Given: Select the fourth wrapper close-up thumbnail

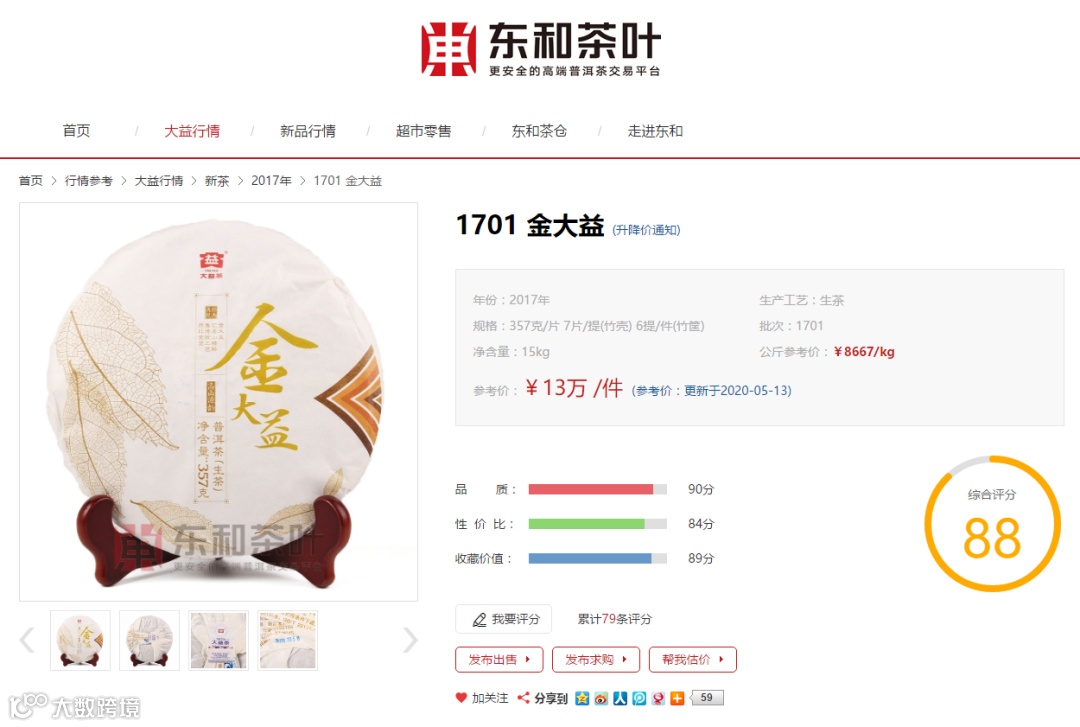Looking at the screenshot, I should pos(287,640).
